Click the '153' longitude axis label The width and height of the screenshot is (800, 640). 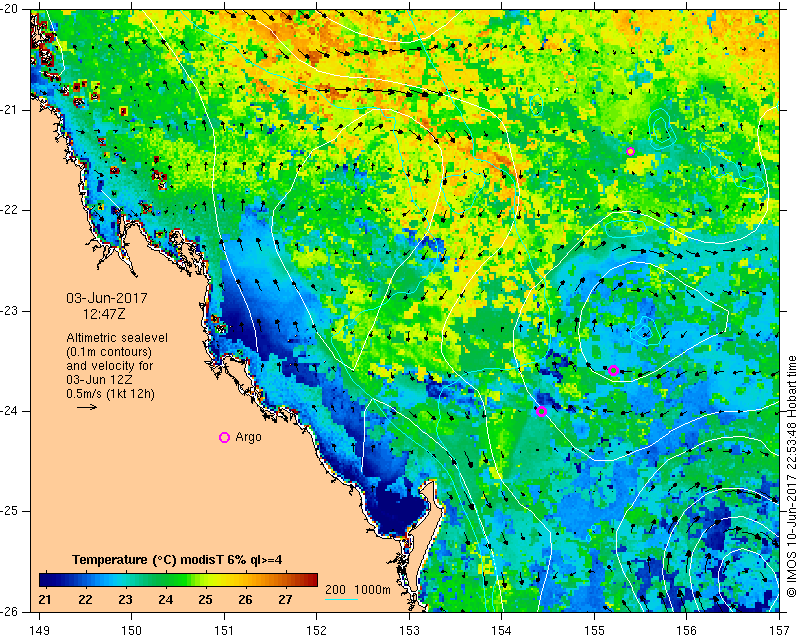409,631
